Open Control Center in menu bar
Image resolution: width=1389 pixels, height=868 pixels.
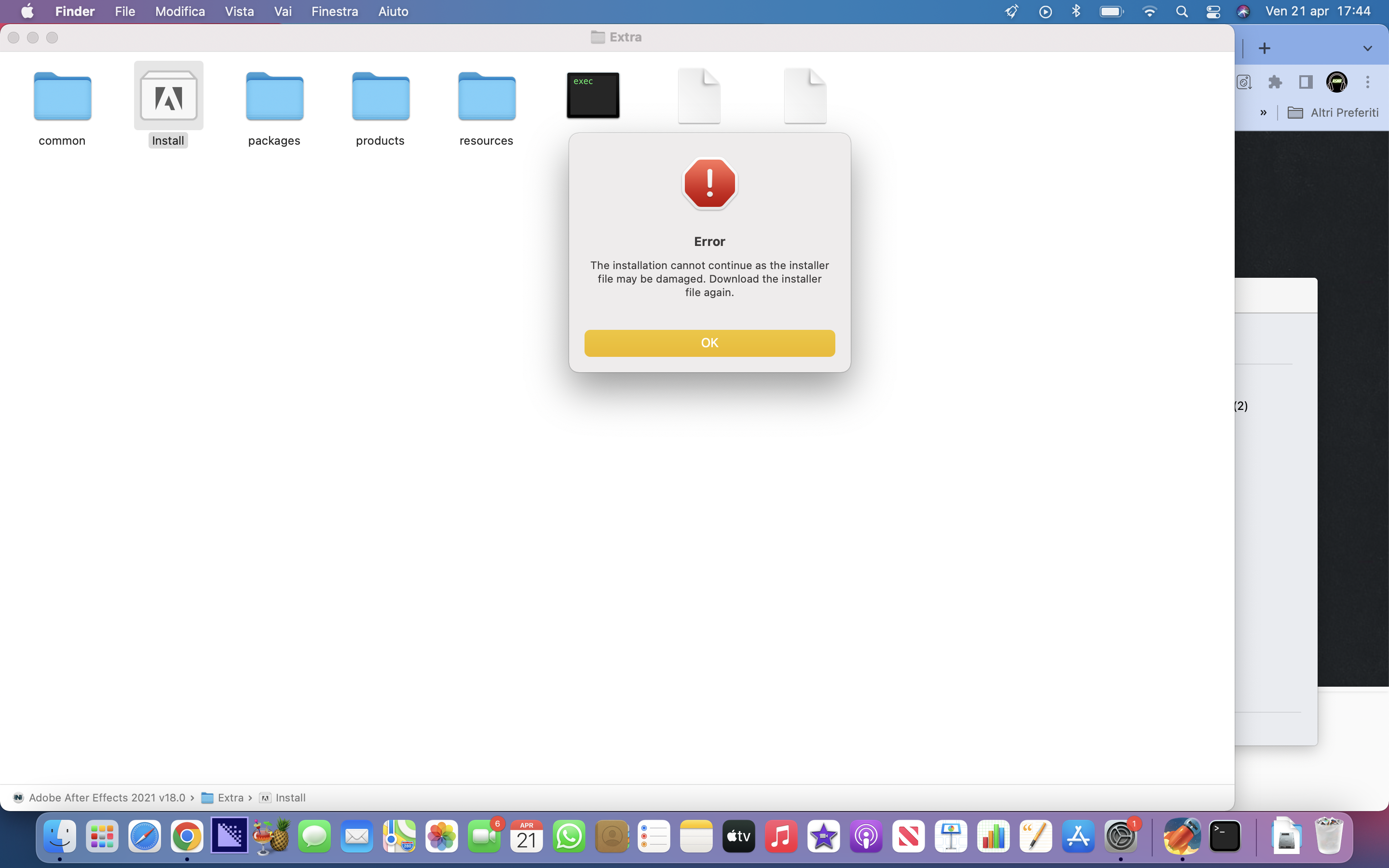1213,12
